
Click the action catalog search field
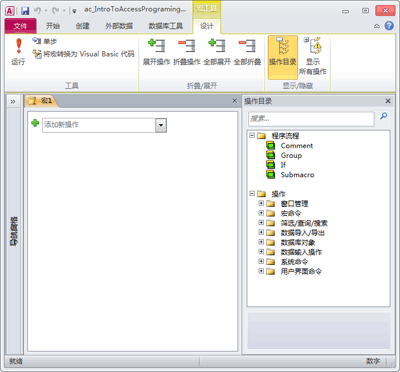(x=311, y=119)
